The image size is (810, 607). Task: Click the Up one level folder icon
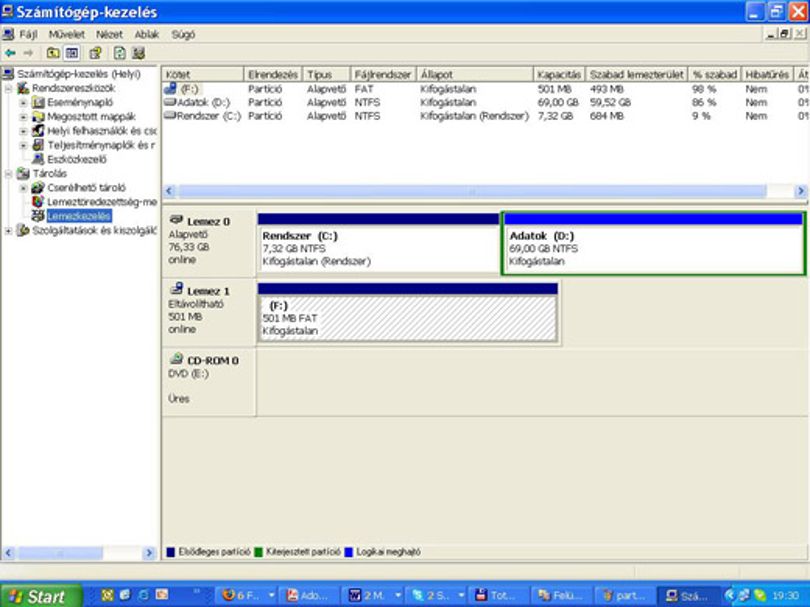point(52,53)
